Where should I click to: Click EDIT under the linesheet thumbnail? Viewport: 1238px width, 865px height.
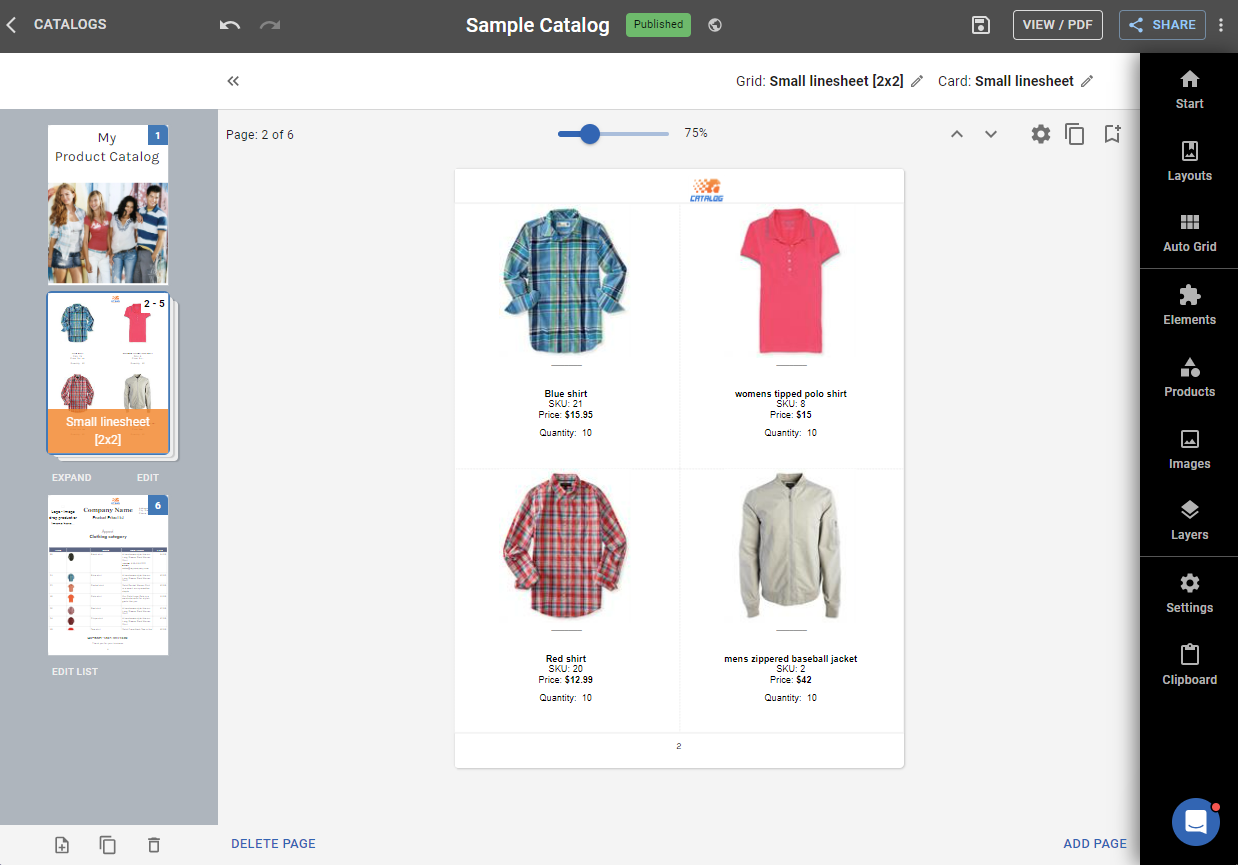click(x=148, y=478)
